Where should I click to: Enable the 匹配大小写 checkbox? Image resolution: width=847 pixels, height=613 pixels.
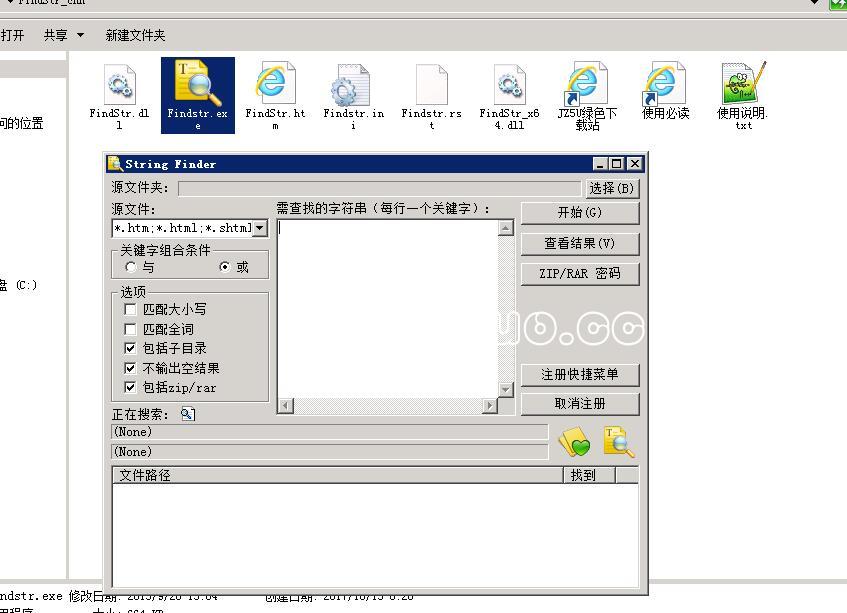(x=130, y=310)
